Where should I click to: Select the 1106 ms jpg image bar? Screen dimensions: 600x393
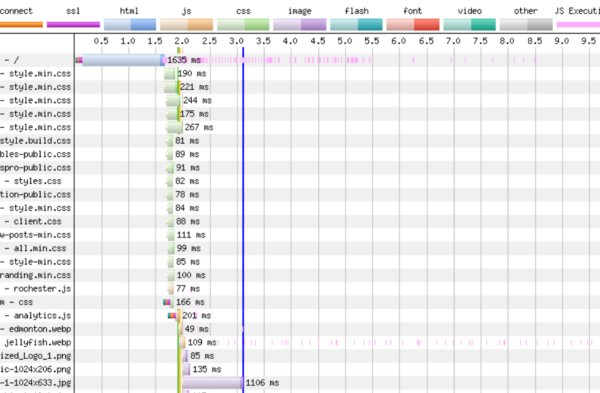coord(213,383)
